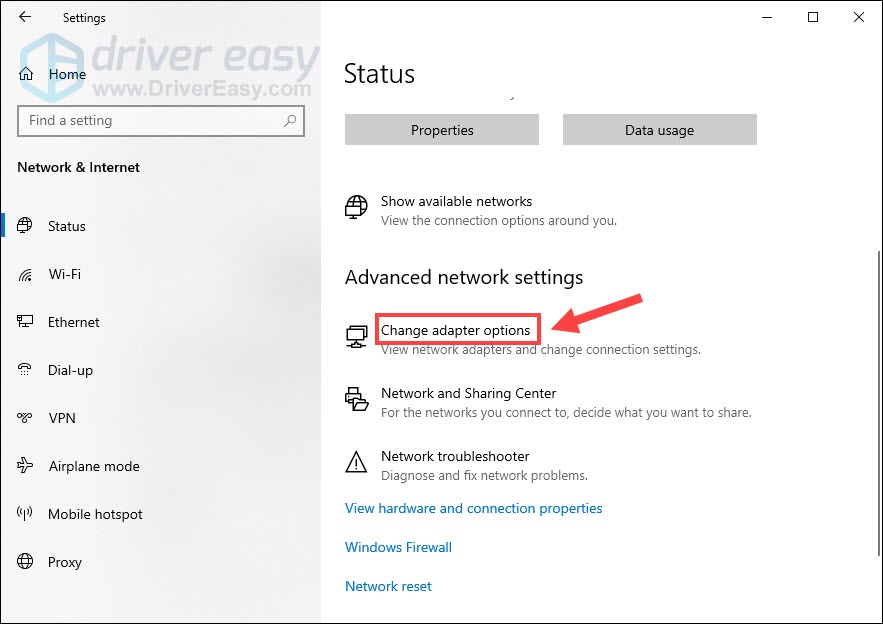Select the Ethernet monitor icon

(25, 322)
